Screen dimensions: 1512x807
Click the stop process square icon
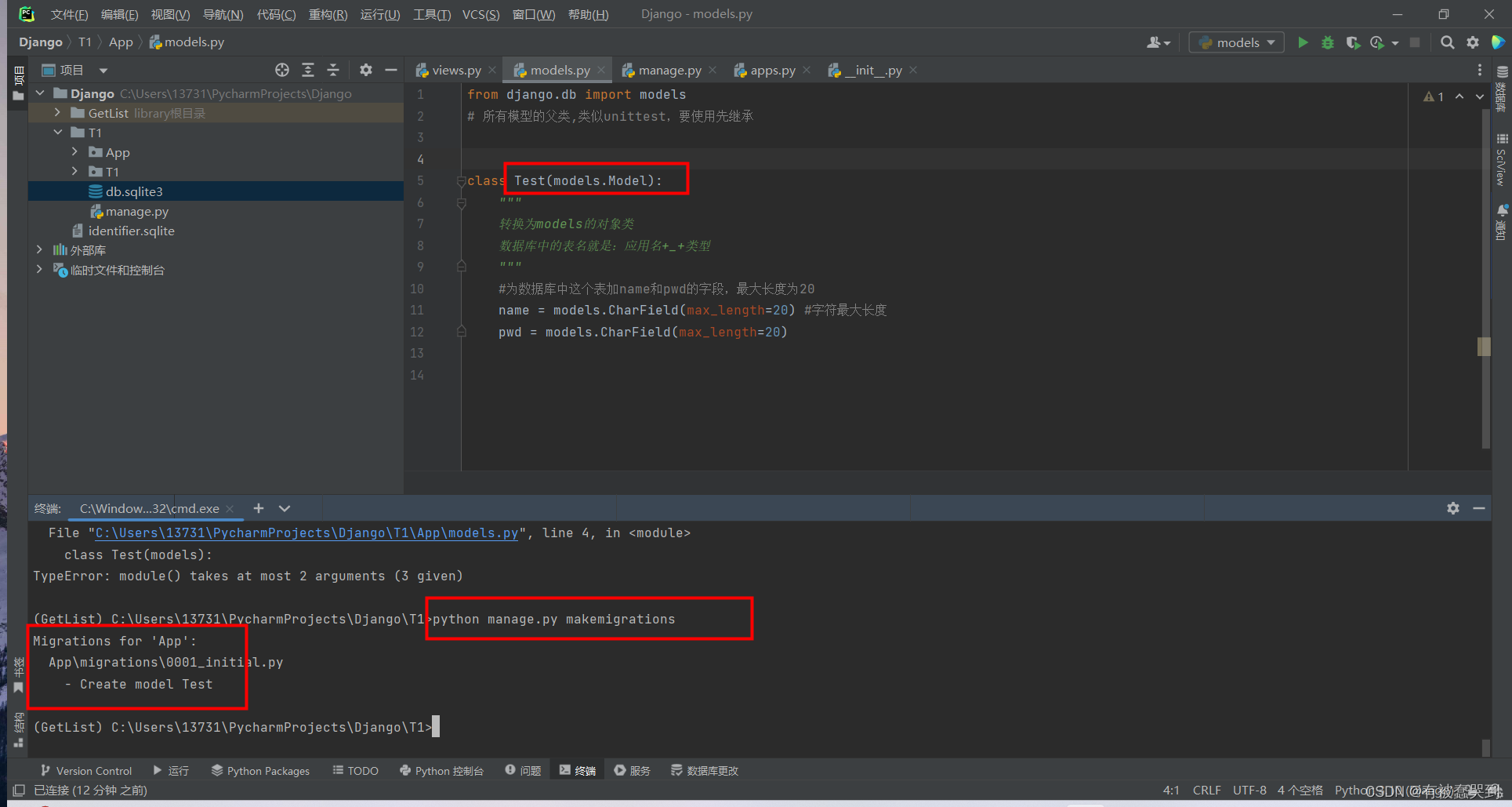pyautogui.click(x=1415, y=42)
